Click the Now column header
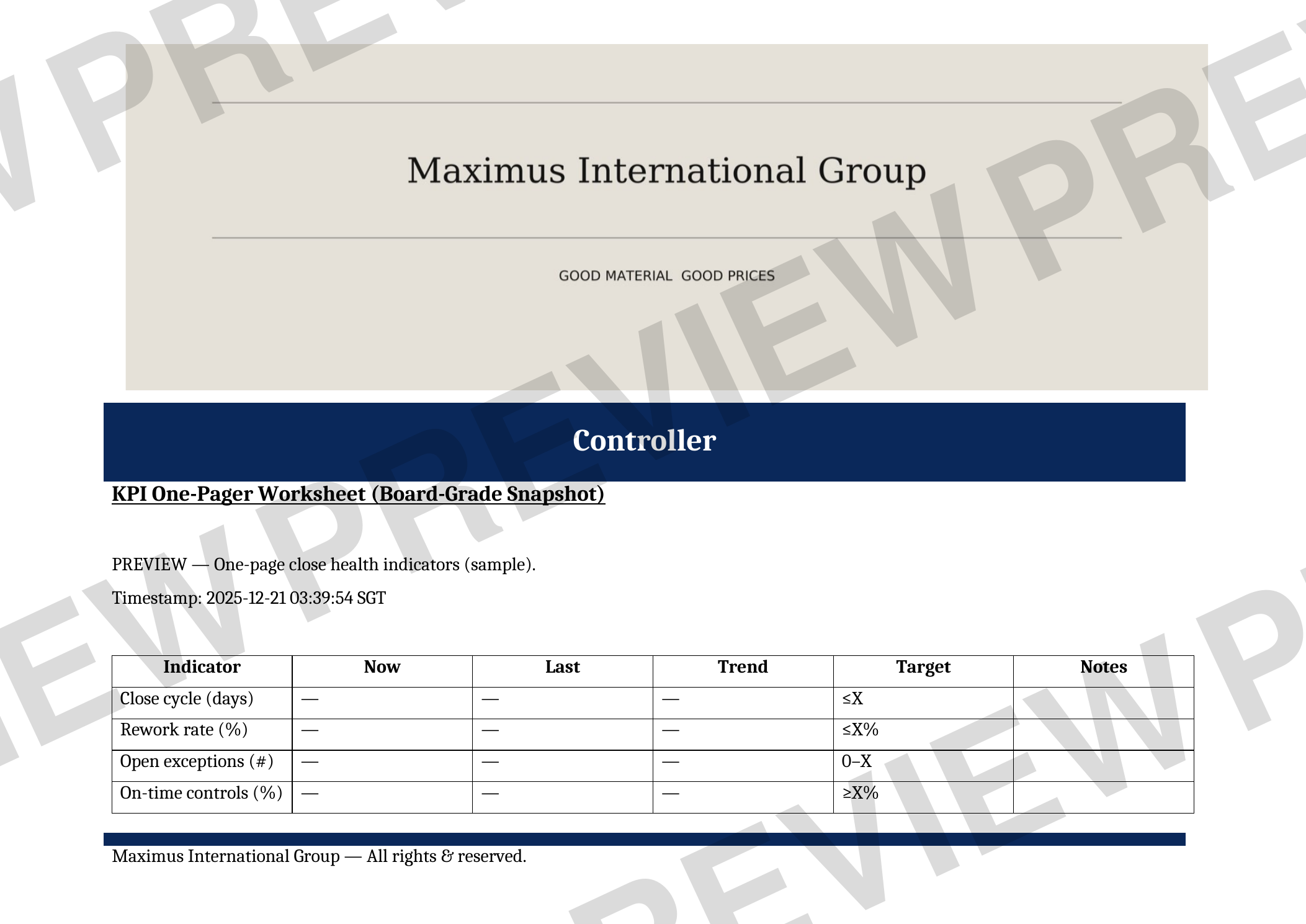 pyautogui.click(x=382, y=666)
